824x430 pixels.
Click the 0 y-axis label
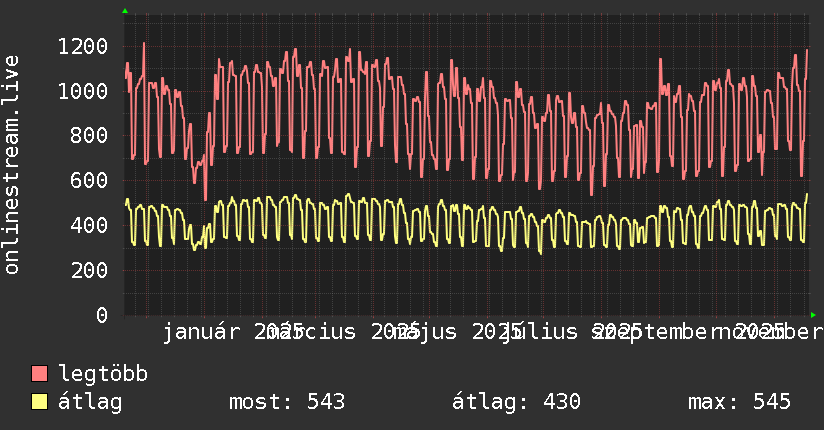tap(102, 315)
